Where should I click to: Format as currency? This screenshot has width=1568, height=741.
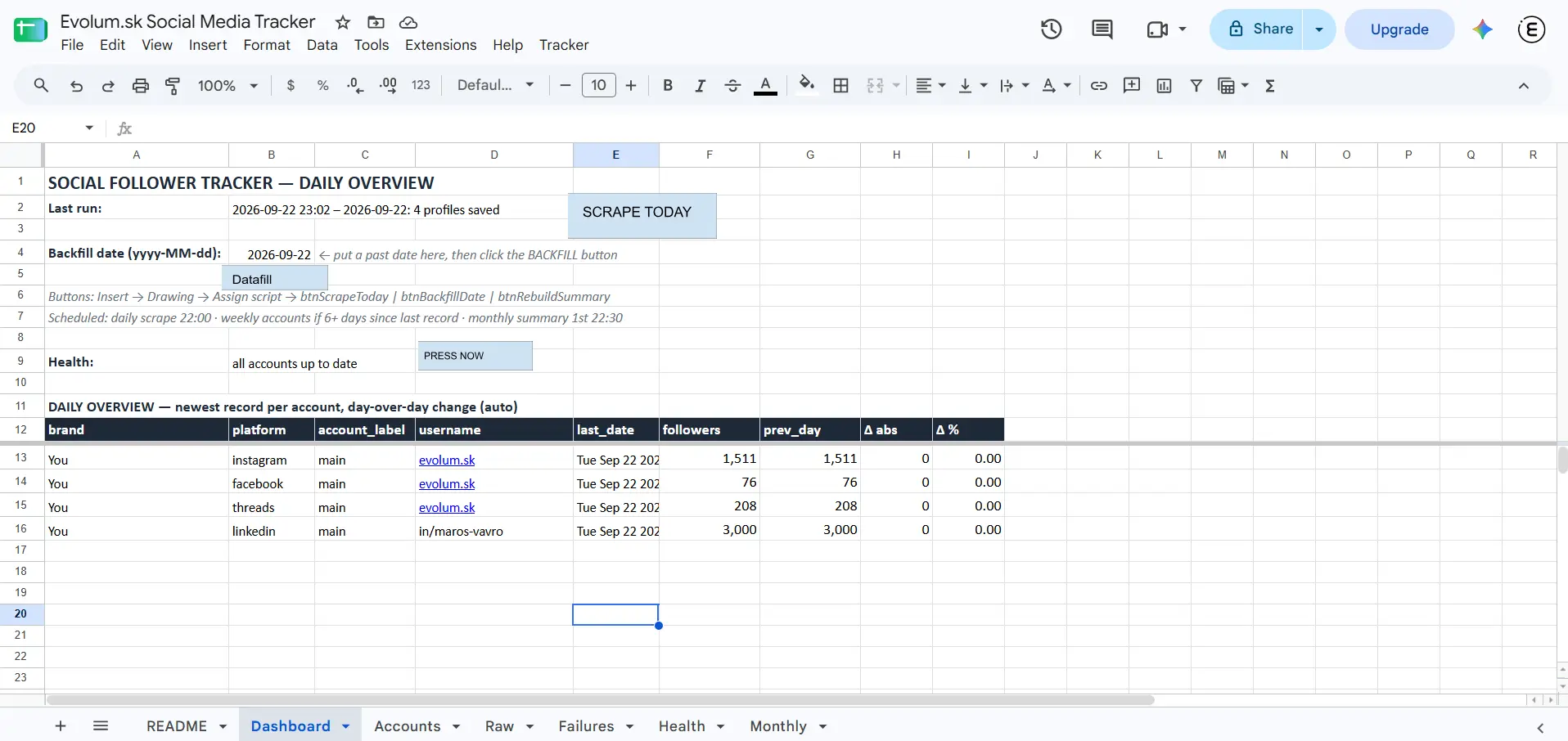coord(291,85)
